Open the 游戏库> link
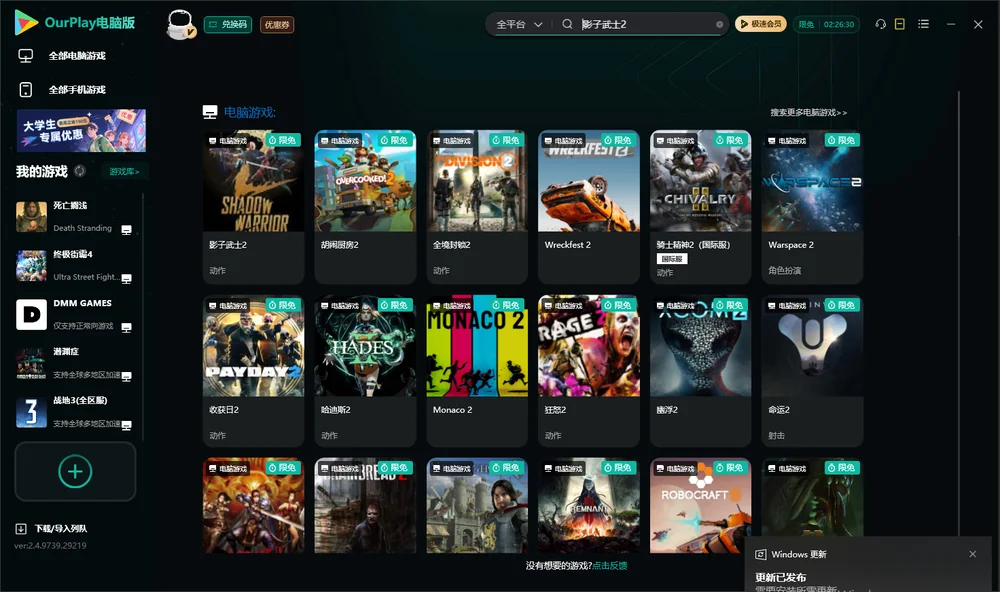The image size is (1000, 592). 124,172
